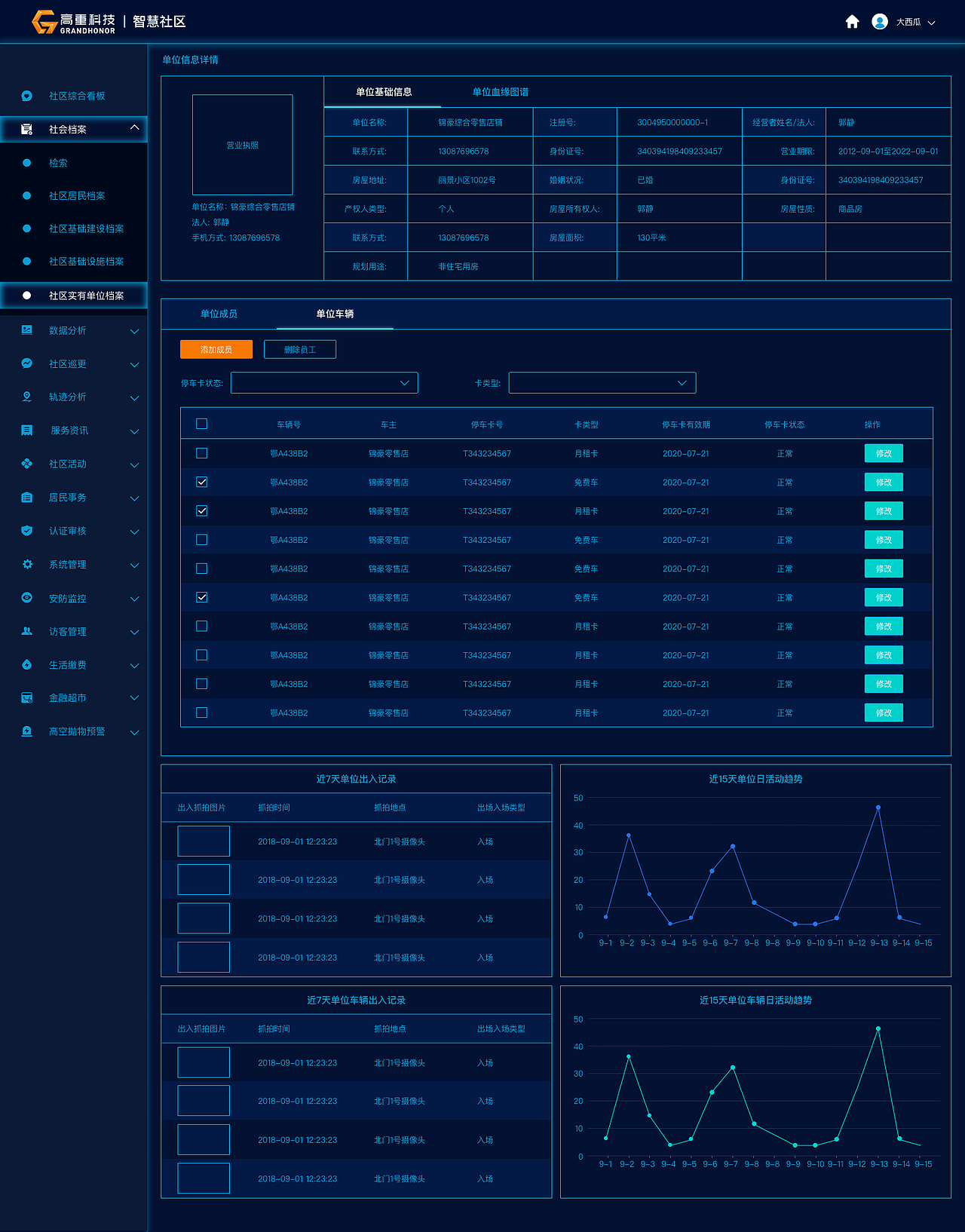Select the 单位车辆 tab

point(335,314)
